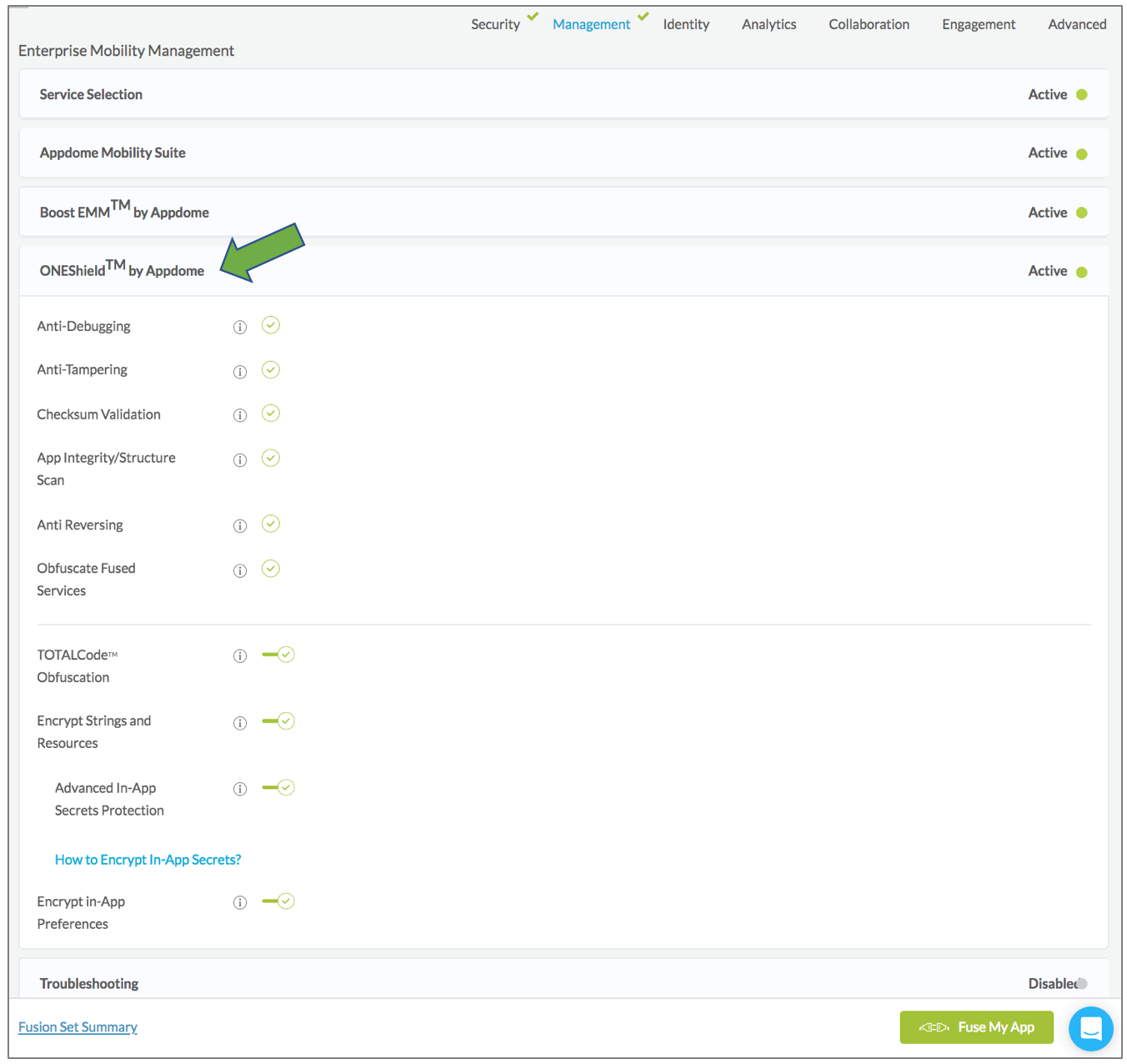Screen dimensions: 1127x1064
Task: Open the chat support bubble icon
Action: (1091, 1029)
